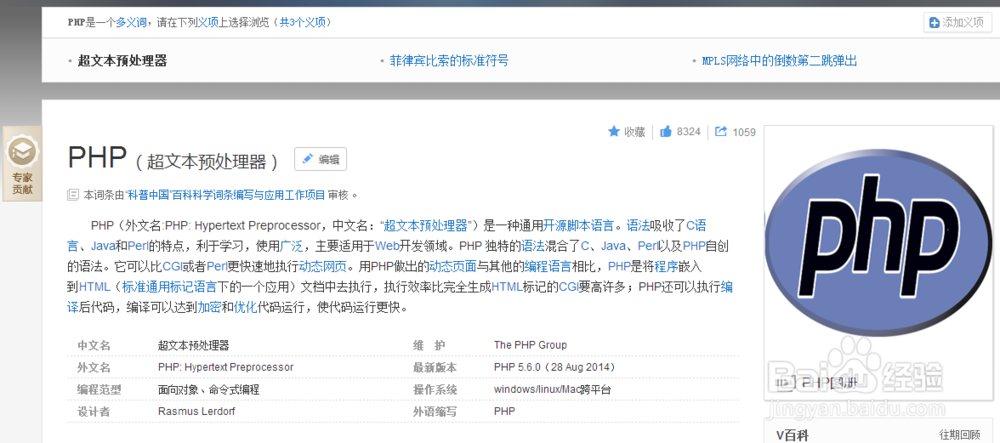The width and height of the screenshot is (1000, 443).
Task: Select the 超文本预处理器 meaning entry
Action: 122,61
